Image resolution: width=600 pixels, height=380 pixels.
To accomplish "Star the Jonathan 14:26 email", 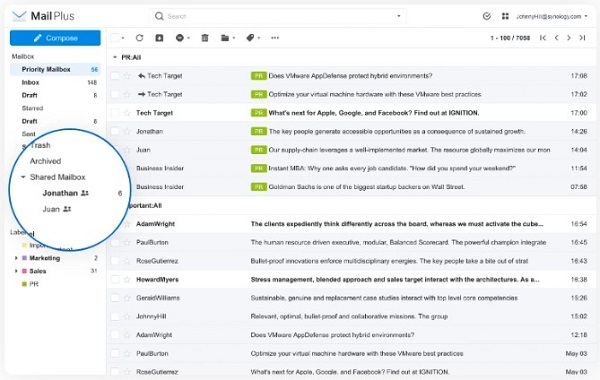I will (x=127, y=131).
